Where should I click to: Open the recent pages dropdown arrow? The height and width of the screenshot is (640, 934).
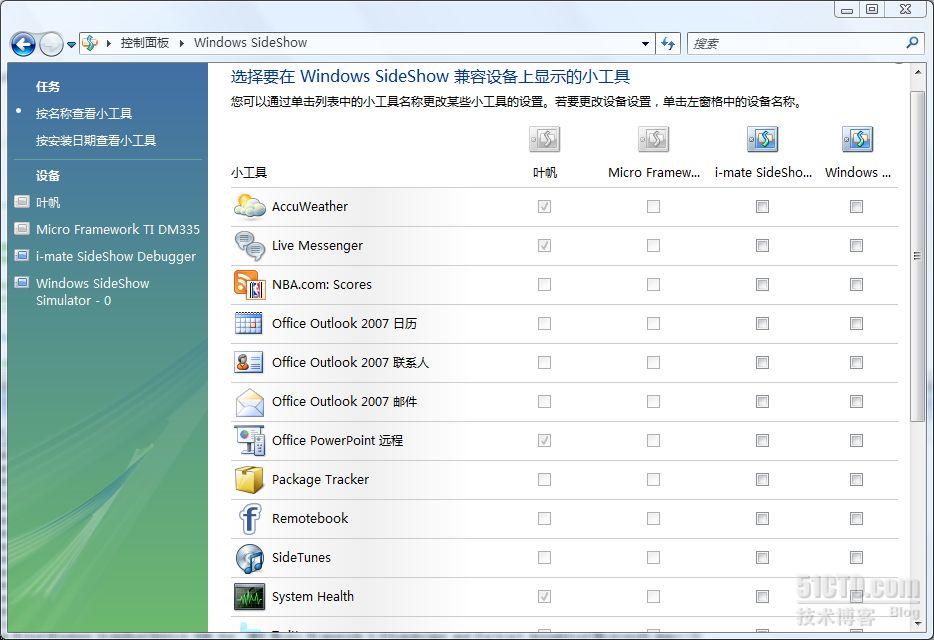click(x=71, y=44)
